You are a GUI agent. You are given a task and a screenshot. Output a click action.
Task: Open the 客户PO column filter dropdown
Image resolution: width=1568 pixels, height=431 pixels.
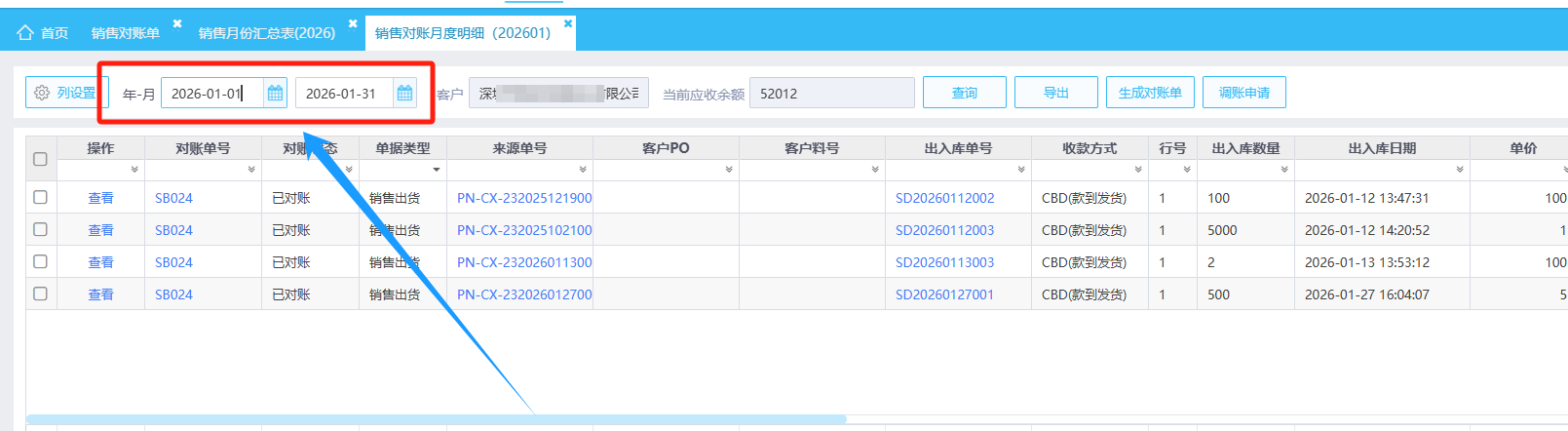tap(729, 170)
